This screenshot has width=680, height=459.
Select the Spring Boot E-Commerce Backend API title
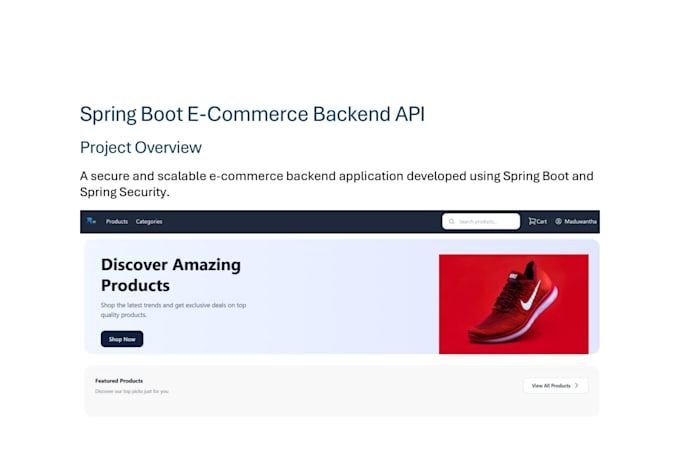click(252, 114)
